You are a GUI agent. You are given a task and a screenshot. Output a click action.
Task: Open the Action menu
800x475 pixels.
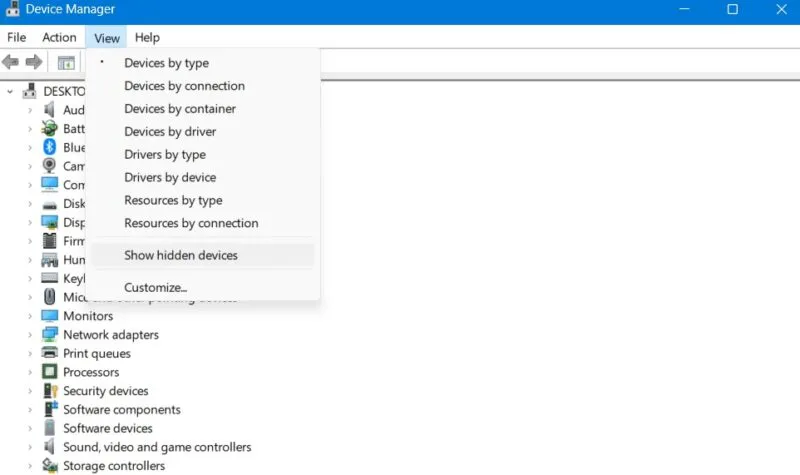(59, 38)
